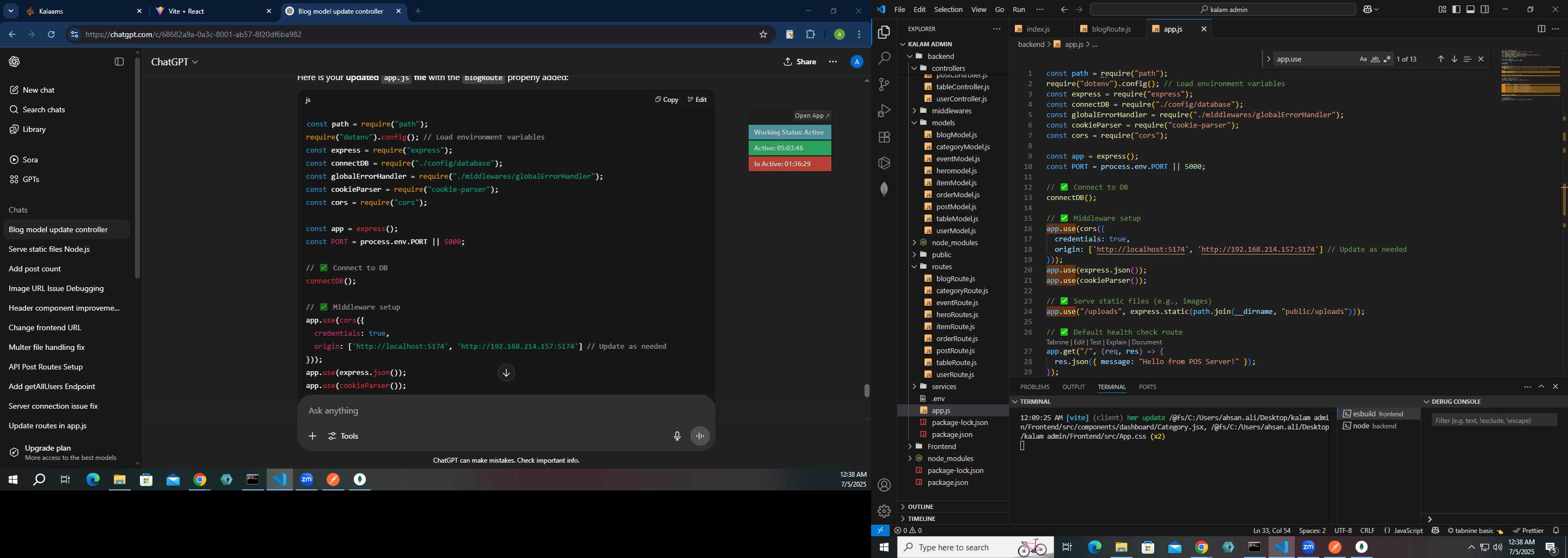This screenshot has width=1568, height=558.
Task: Open the Selection menu in VS Code
Action: (x=948, y=10)
